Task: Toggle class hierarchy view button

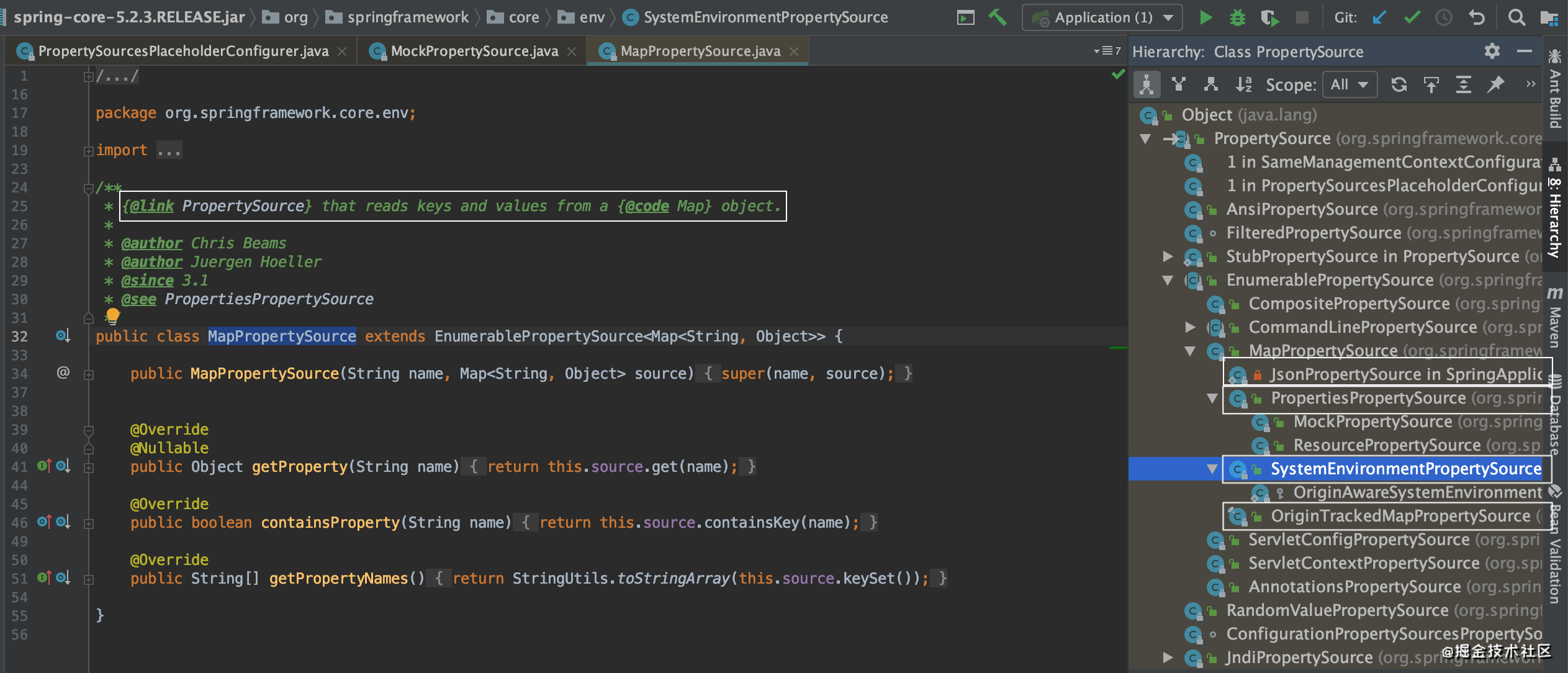Action: click(x=1147, y=84)
